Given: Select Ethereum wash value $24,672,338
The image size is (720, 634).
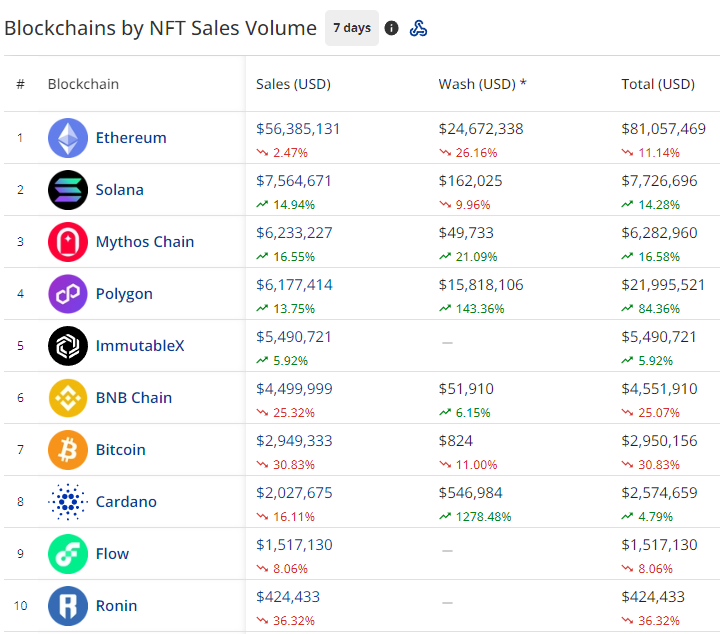Looking at the screenshot, I should [x=481, y=129].
